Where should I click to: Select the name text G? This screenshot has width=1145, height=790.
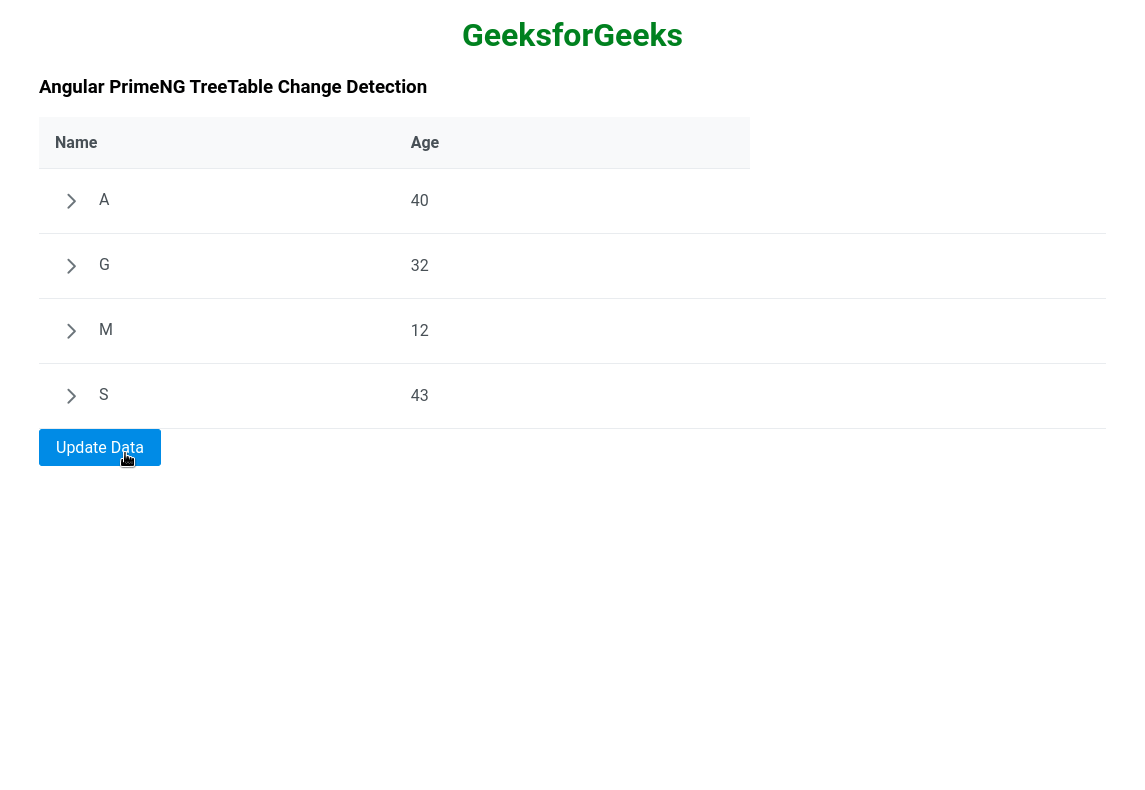(104, 265)
